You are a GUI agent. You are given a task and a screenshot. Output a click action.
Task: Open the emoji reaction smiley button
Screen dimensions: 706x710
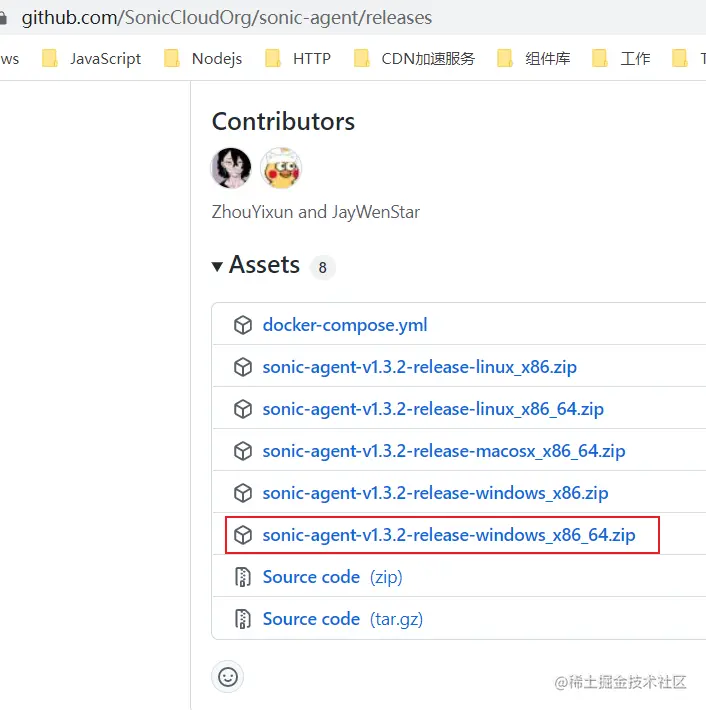227,677
